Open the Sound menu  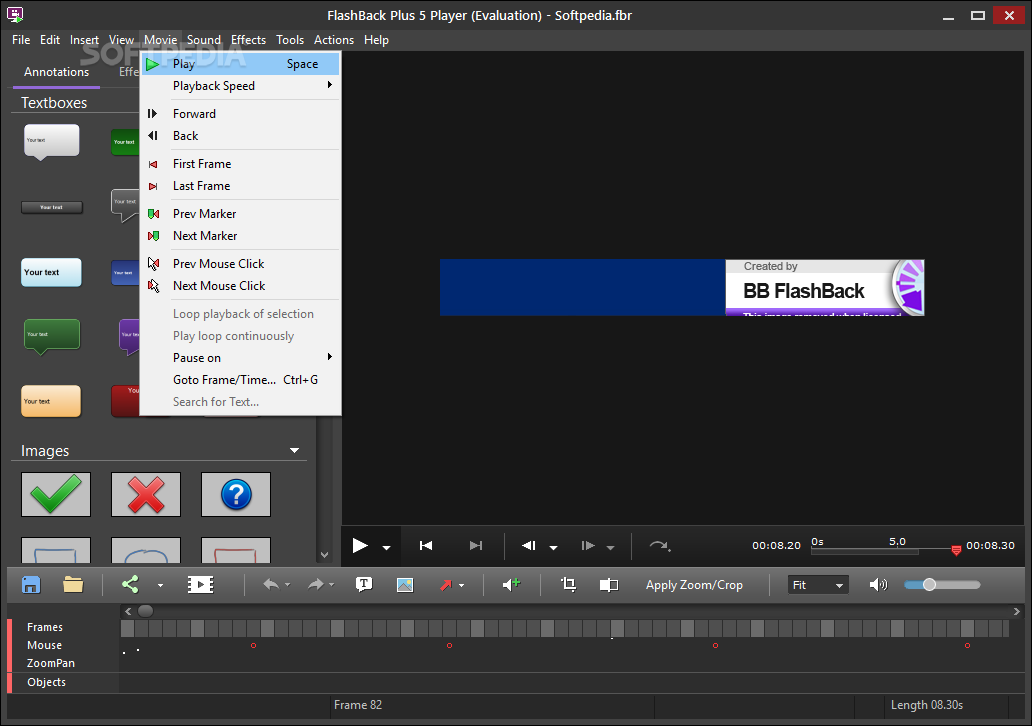pos(203,39)
